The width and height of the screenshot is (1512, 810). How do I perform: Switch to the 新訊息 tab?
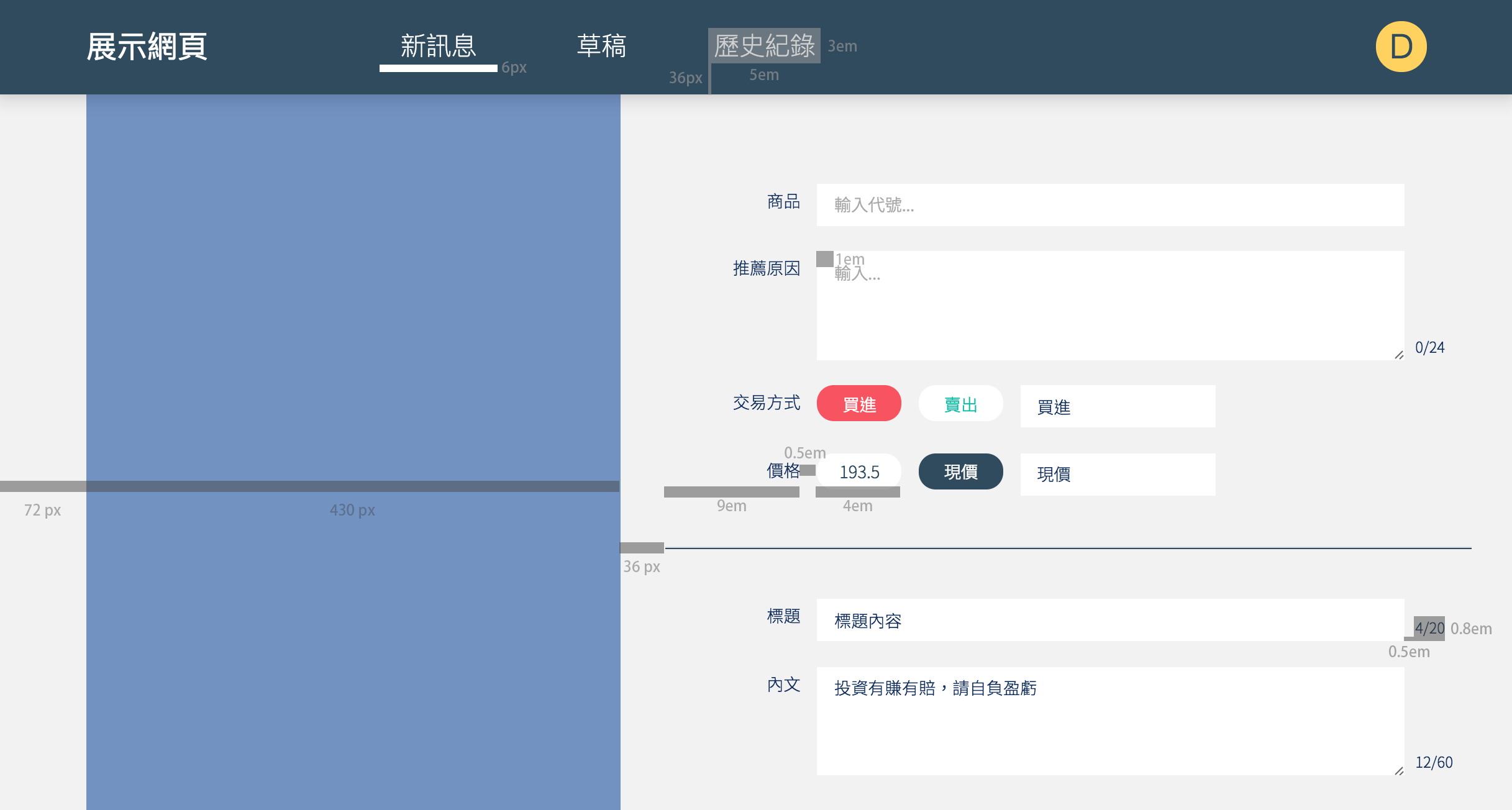click(x=438, y=46)
